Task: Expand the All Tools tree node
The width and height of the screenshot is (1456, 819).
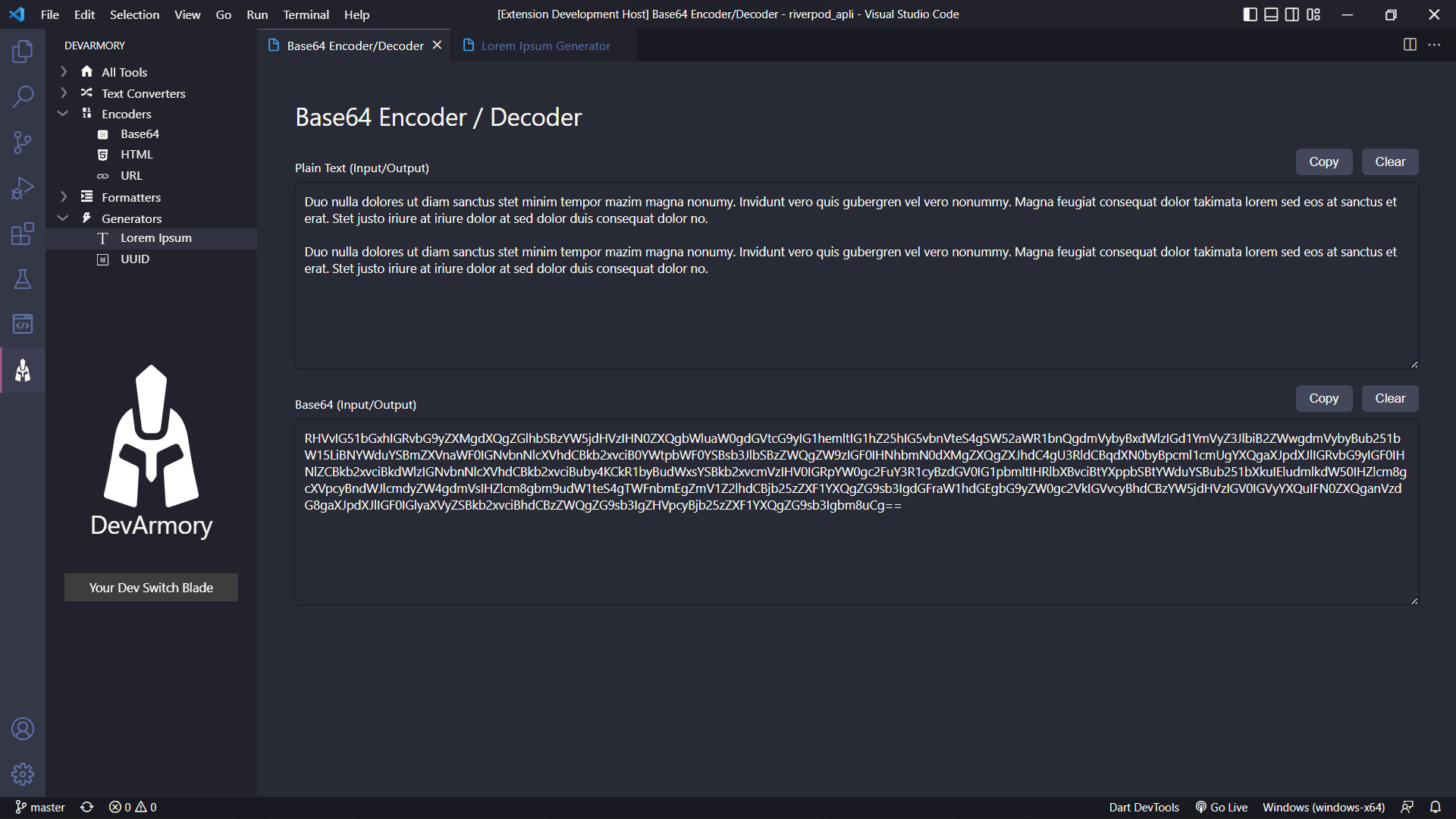Action: click(x=64, y=71)
